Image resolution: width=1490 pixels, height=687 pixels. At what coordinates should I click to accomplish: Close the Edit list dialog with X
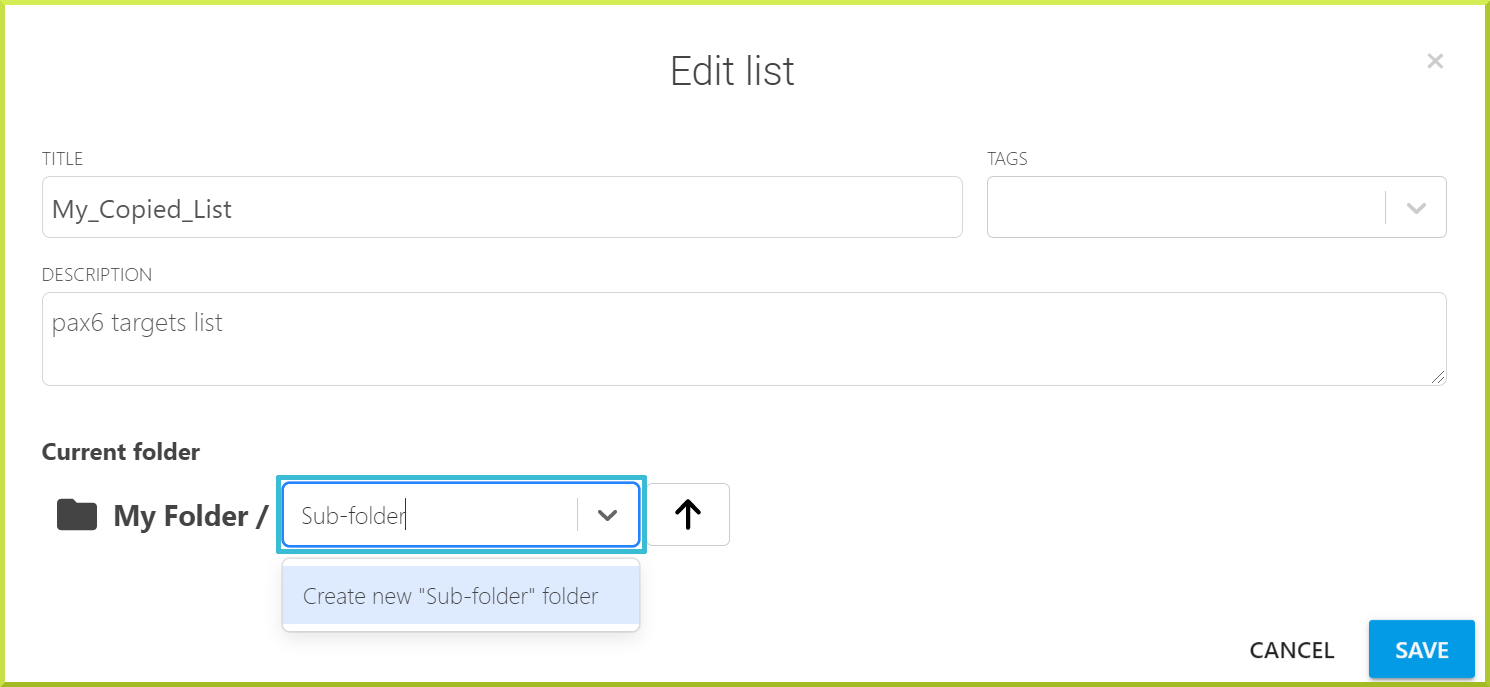point(1435,61)
